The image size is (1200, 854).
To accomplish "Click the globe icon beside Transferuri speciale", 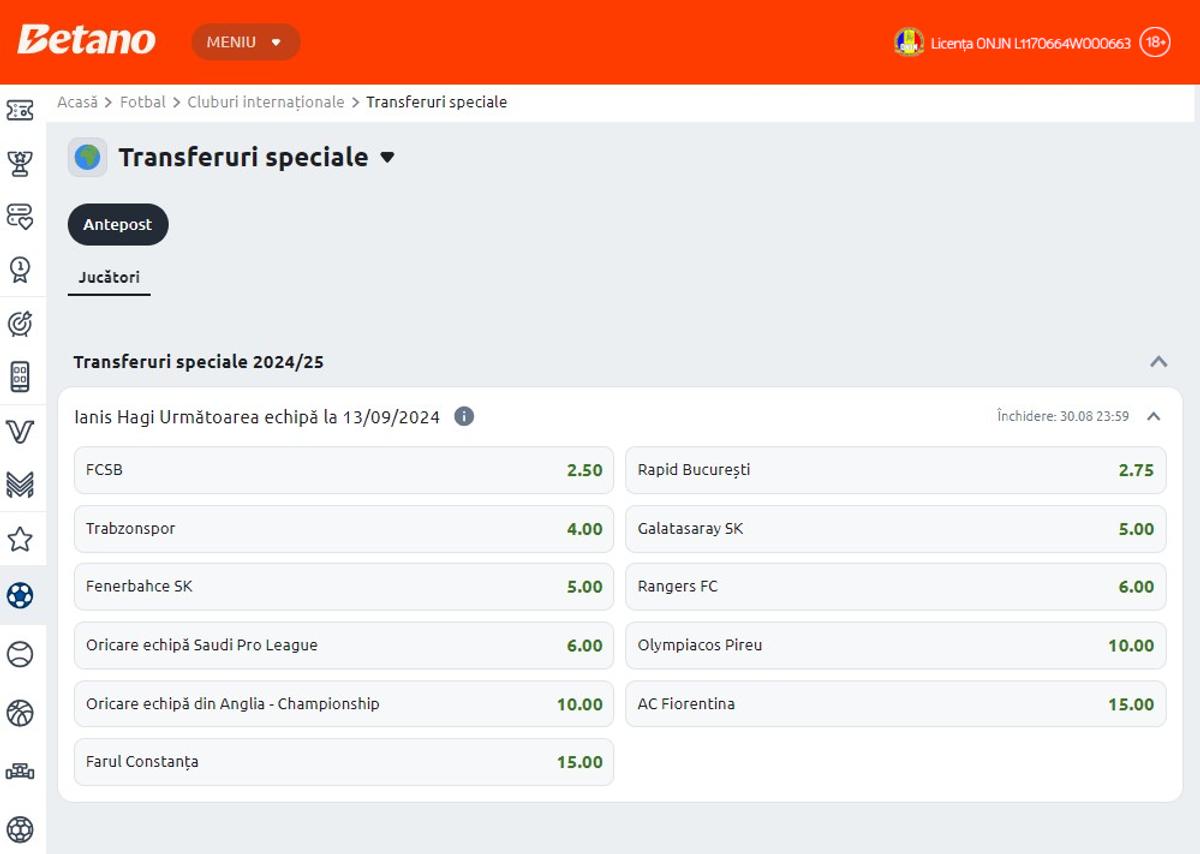I will pyautogui.click(x=88, y=157).
